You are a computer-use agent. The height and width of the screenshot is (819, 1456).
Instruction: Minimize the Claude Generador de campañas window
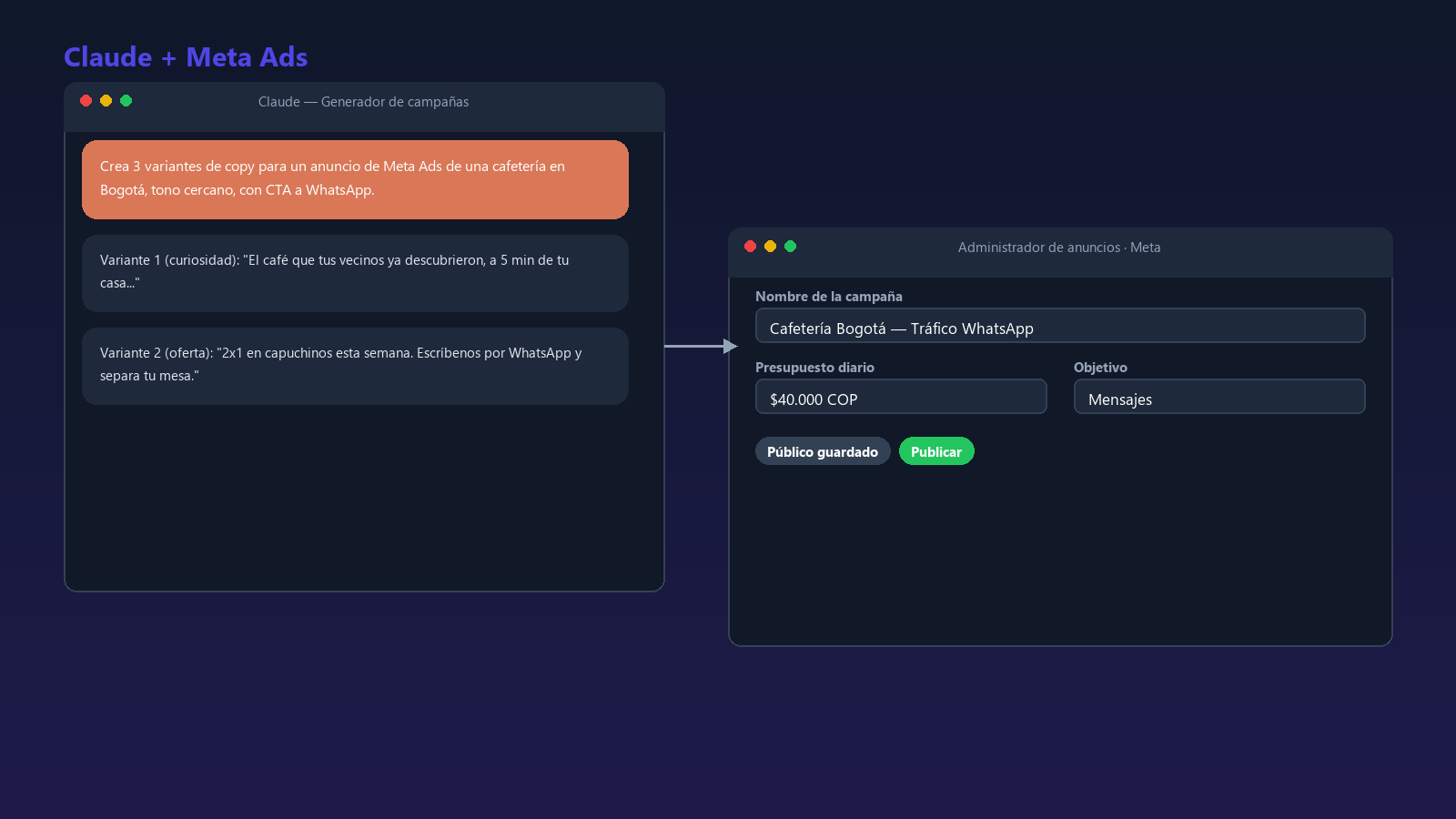[106, 101]
